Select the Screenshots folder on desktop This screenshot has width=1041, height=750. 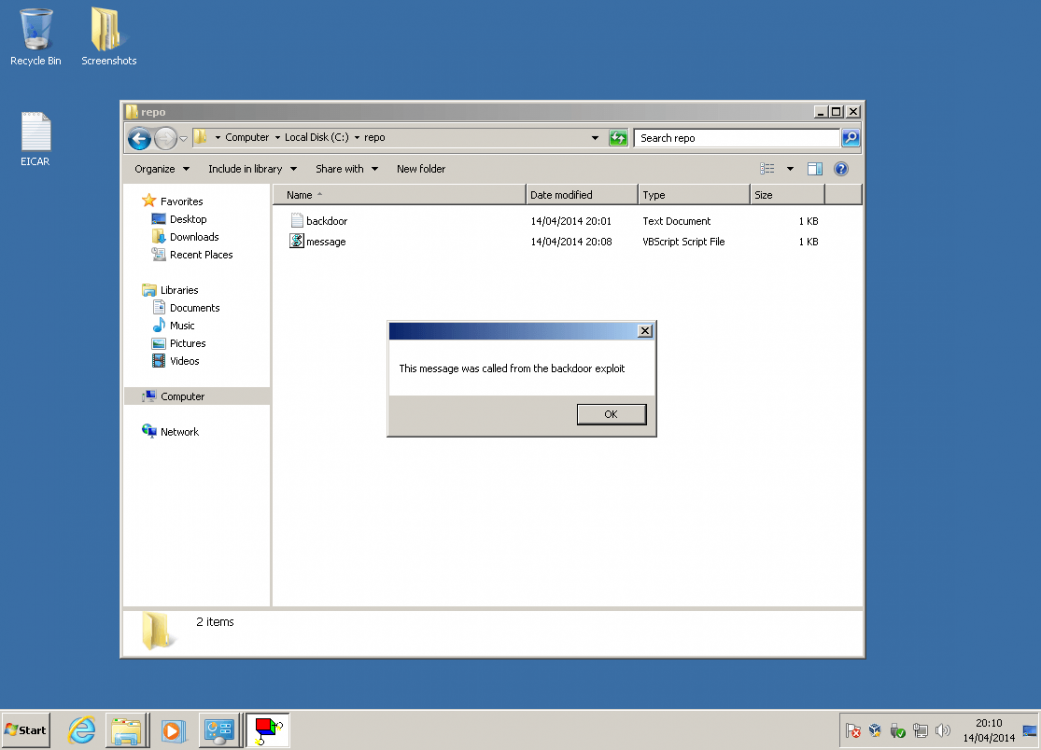click(x=109, y=38)
